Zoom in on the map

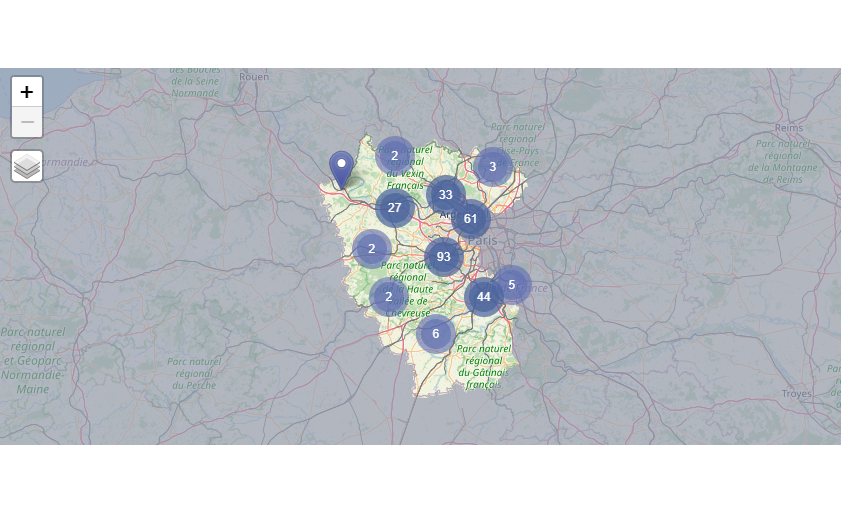coord(27,92)
